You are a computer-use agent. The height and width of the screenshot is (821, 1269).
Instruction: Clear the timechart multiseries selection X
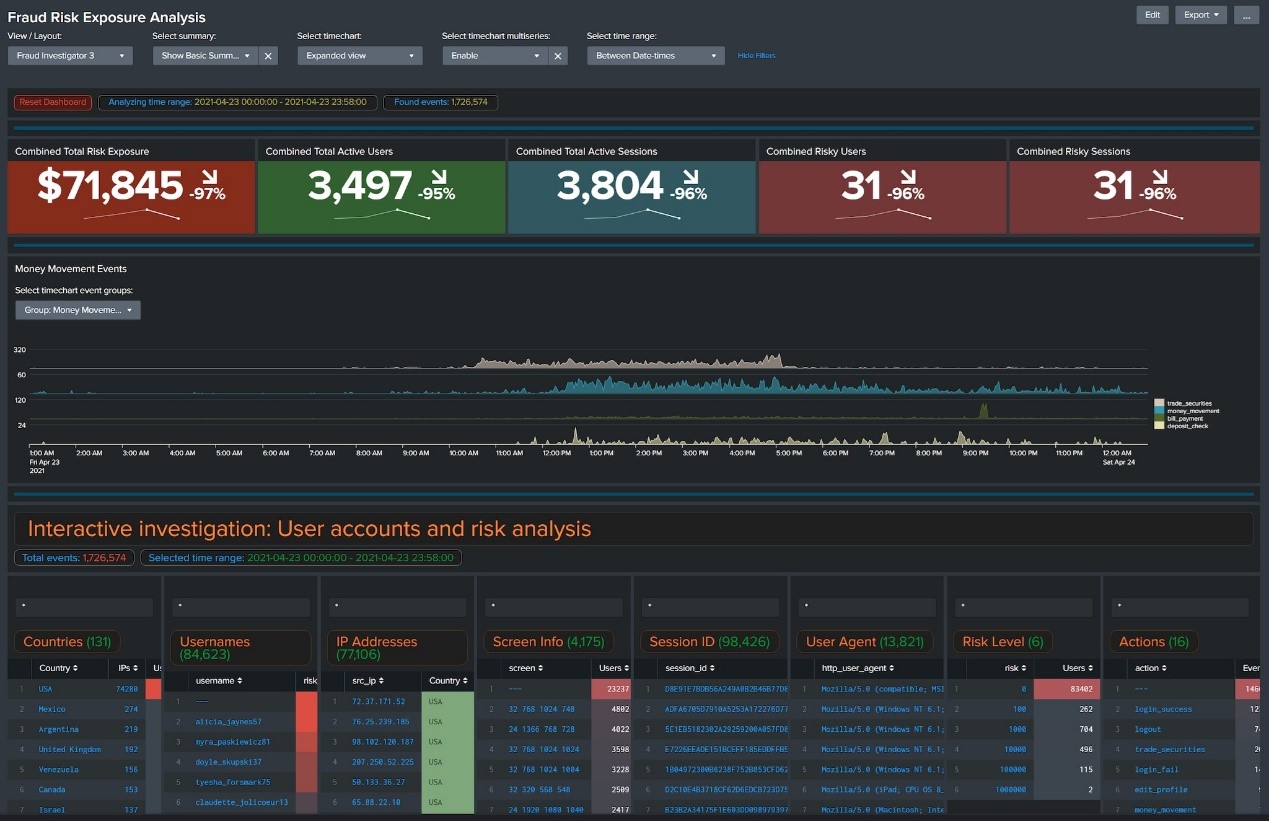pos(558,56)
